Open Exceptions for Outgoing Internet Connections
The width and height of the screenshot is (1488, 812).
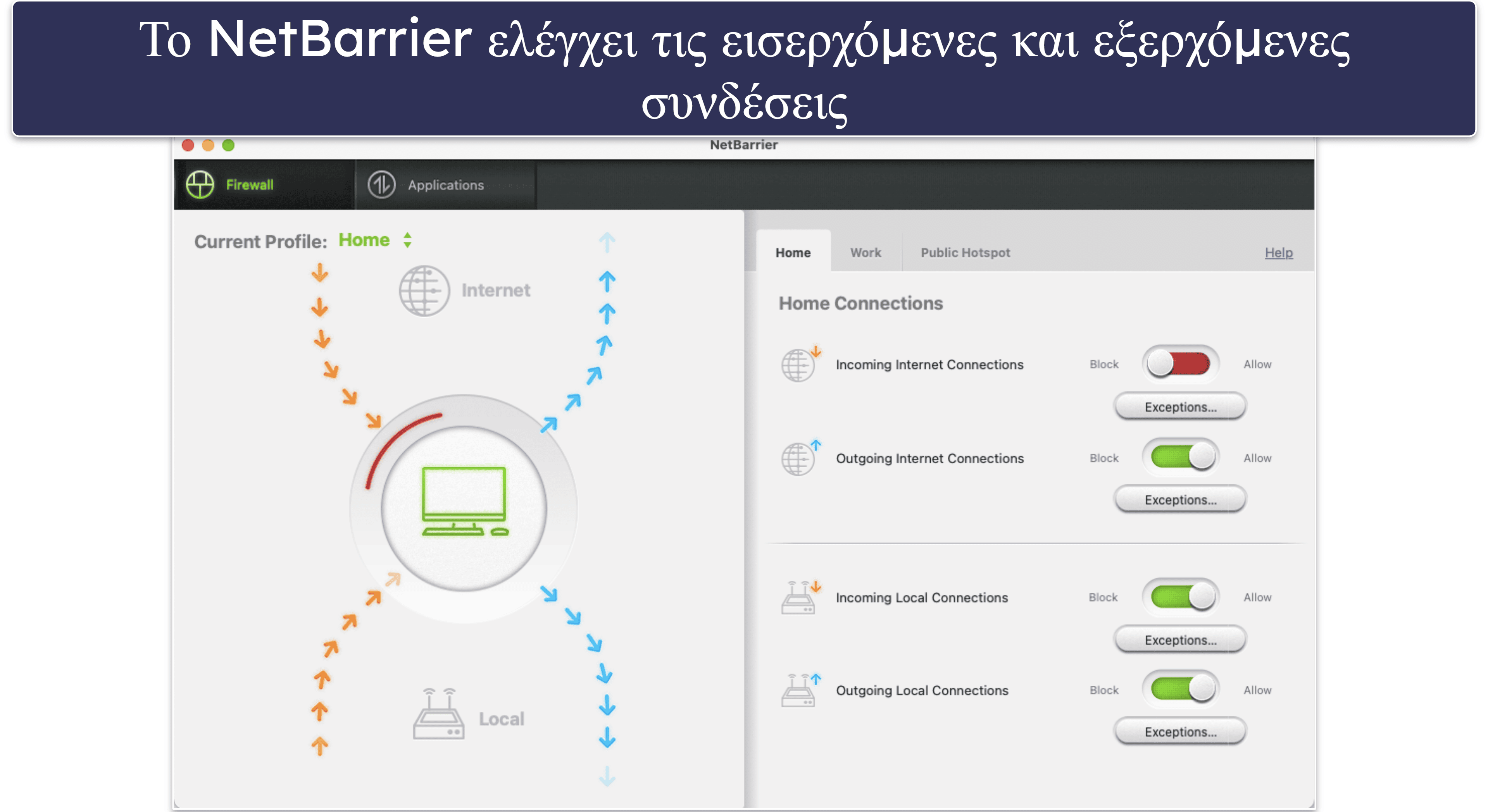[1180, 500]
